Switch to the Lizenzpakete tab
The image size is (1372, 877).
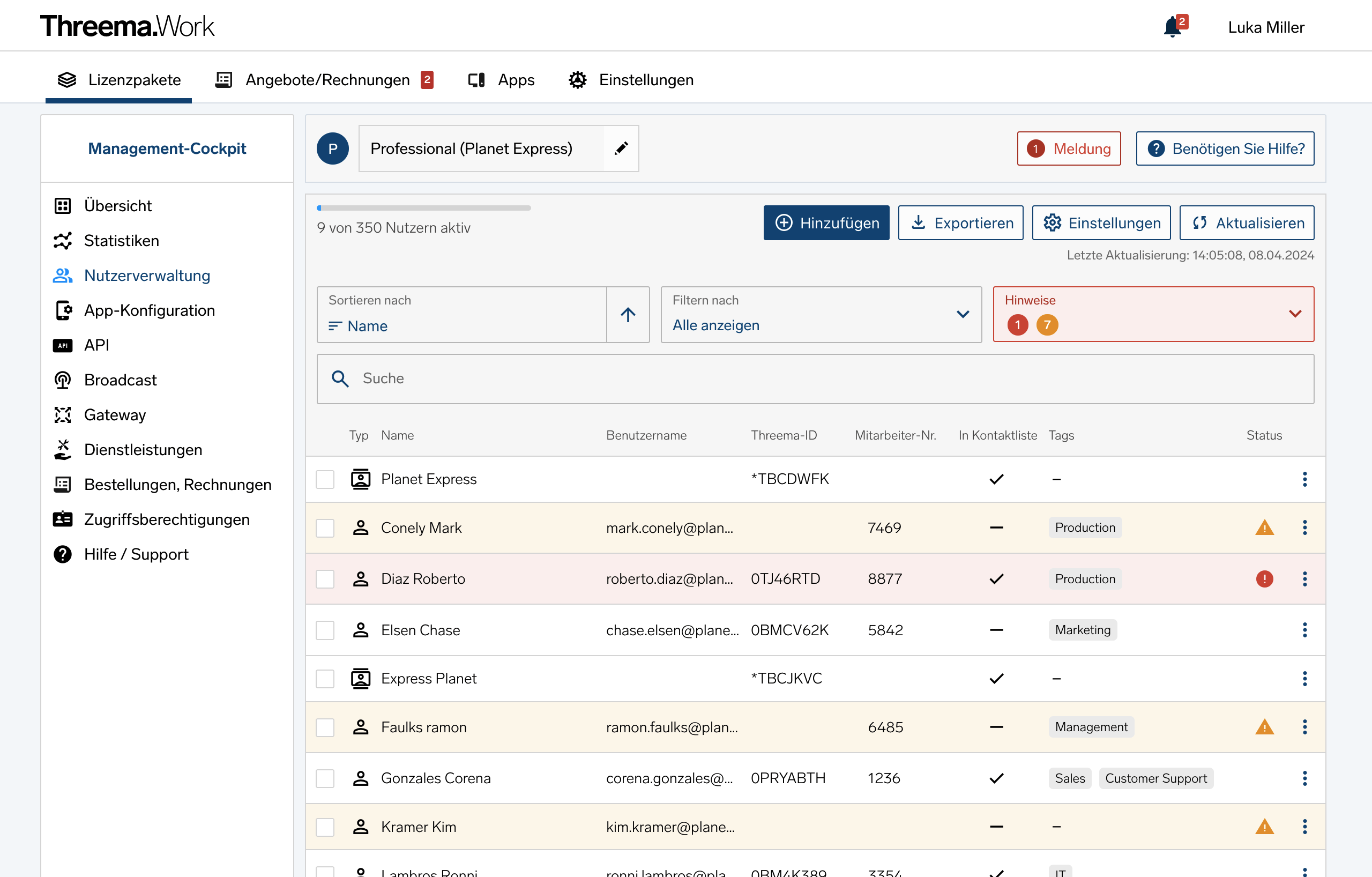click(x=118, y=80)
